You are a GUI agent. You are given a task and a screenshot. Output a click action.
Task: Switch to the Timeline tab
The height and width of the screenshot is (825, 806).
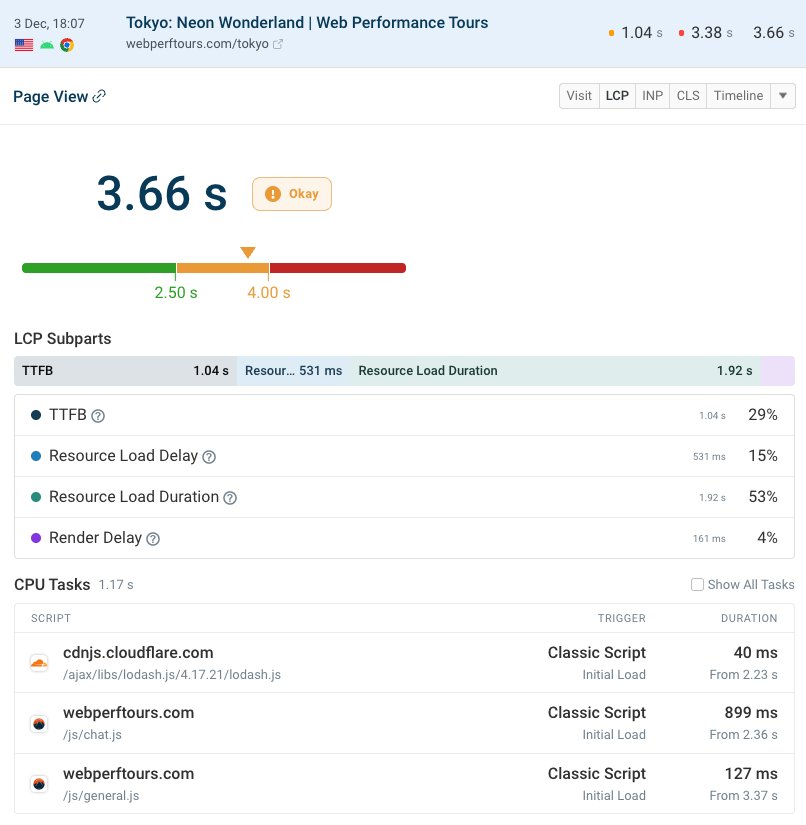coord(738,95)
